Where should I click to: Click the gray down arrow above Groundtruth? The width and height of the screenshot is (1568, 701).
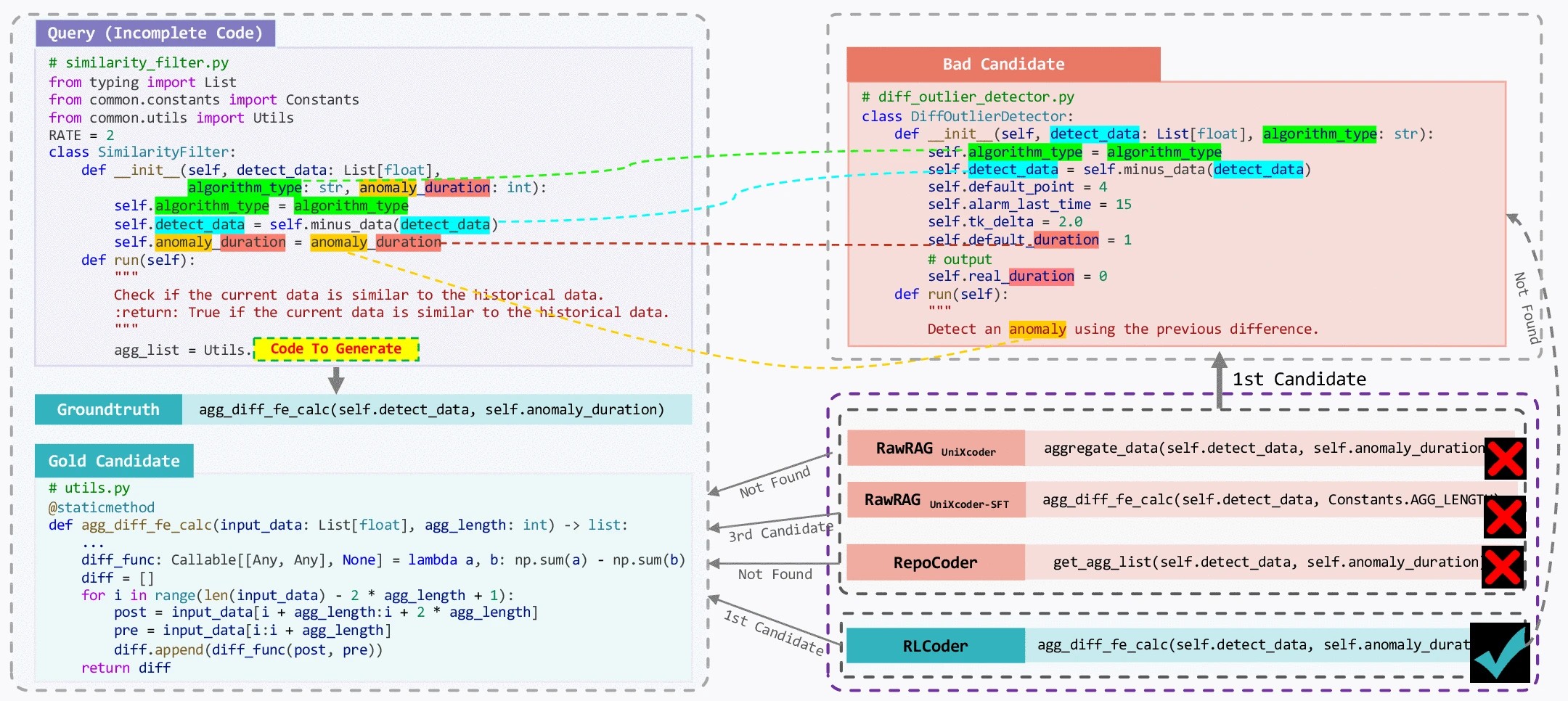(335, 380)
